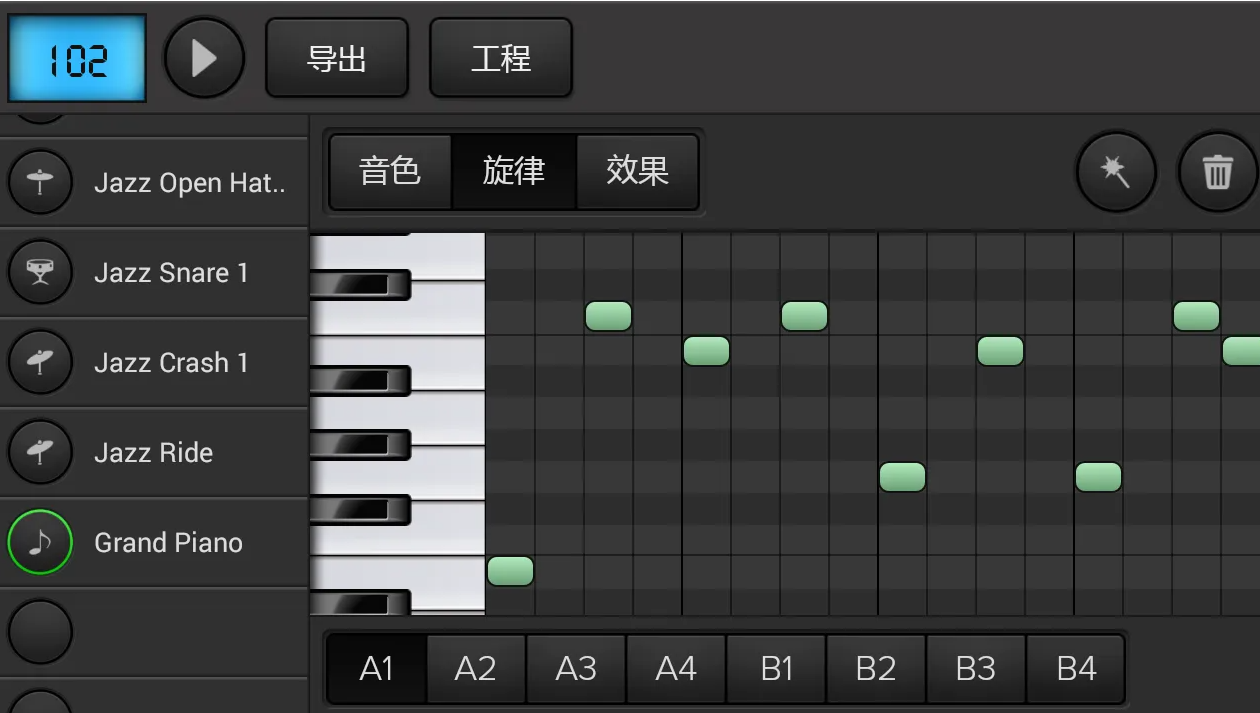Tap the bottommost black piano key
1260x713 pixels.
[360, 603]
